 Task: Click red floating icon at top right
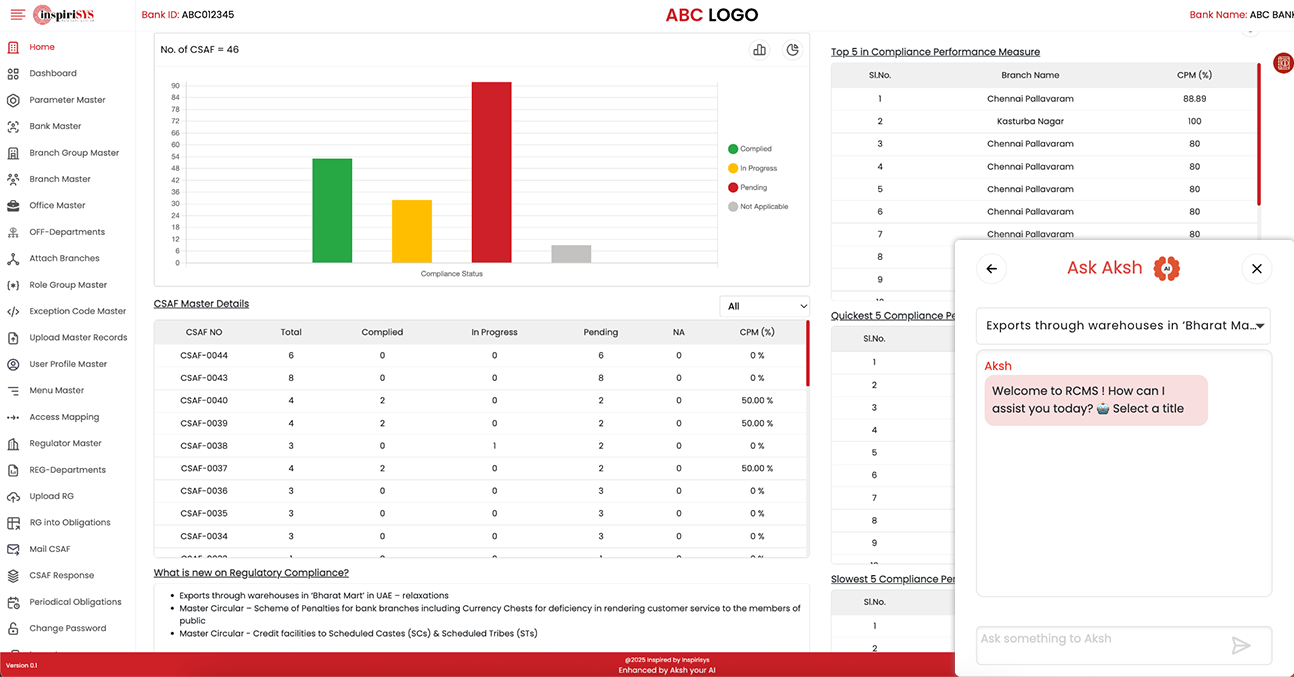pyautogui.click(x=1282, y=63)
